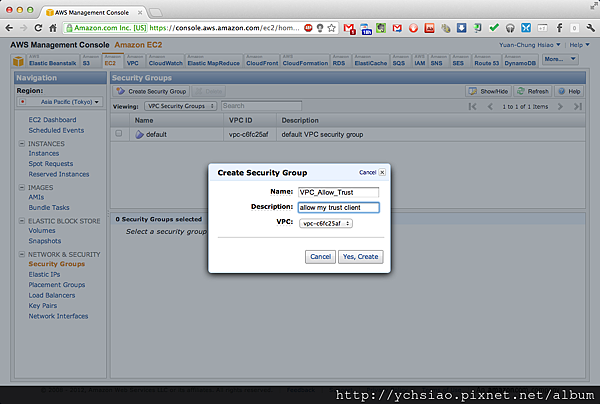600x404 pixels.
Task: Click the green checkmark extension icon
Action: tap(494, 28)
